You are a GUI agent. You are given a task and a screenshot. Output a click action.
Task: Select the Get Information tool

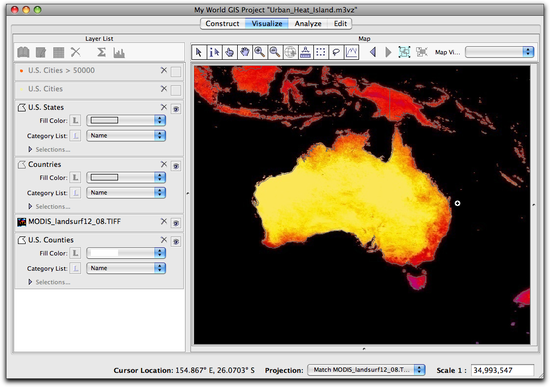click(214, 52)
